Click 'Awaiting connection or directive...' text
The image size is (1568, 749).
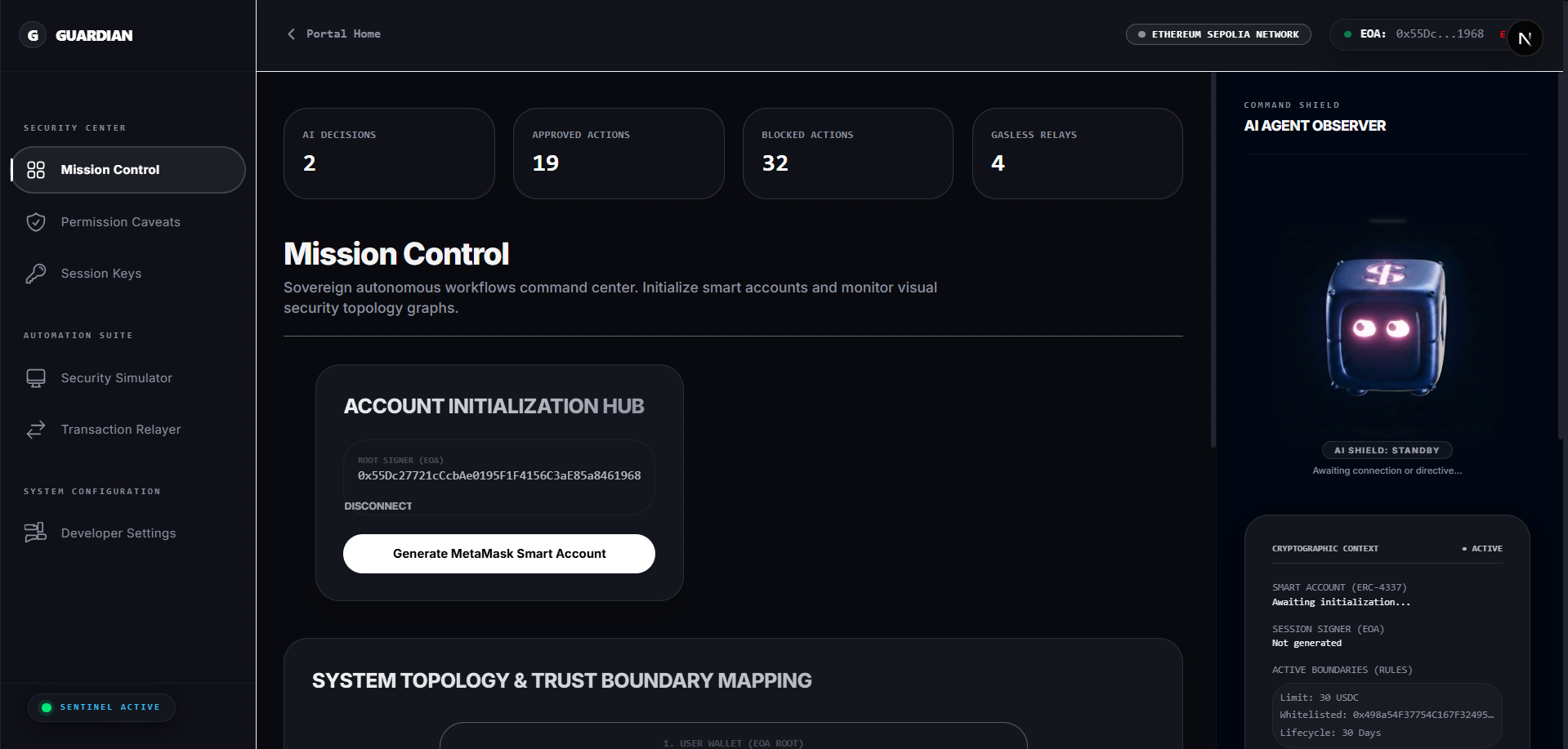click(1387, 470)
